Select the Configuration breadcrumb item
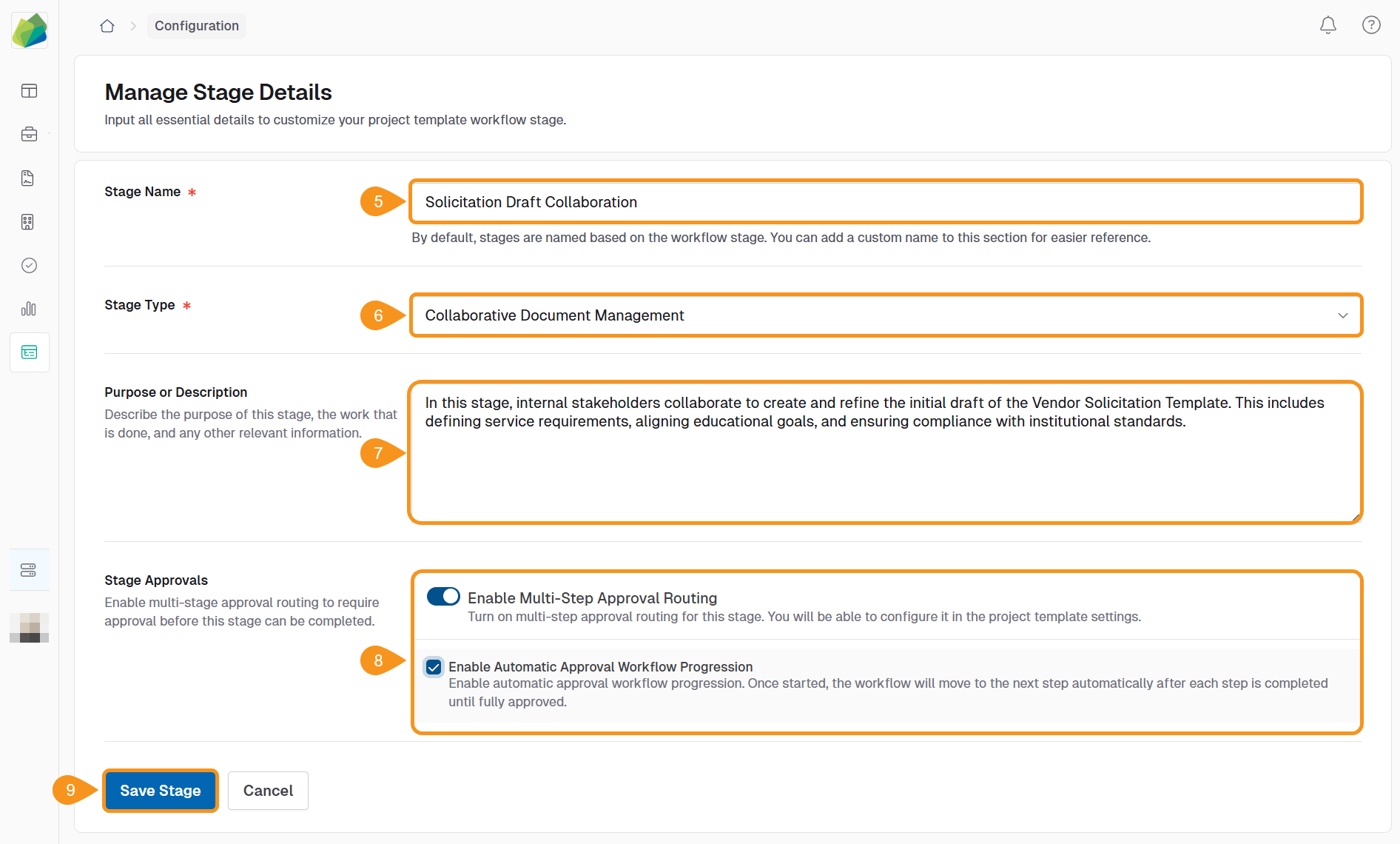 click(x=197, y=26)
